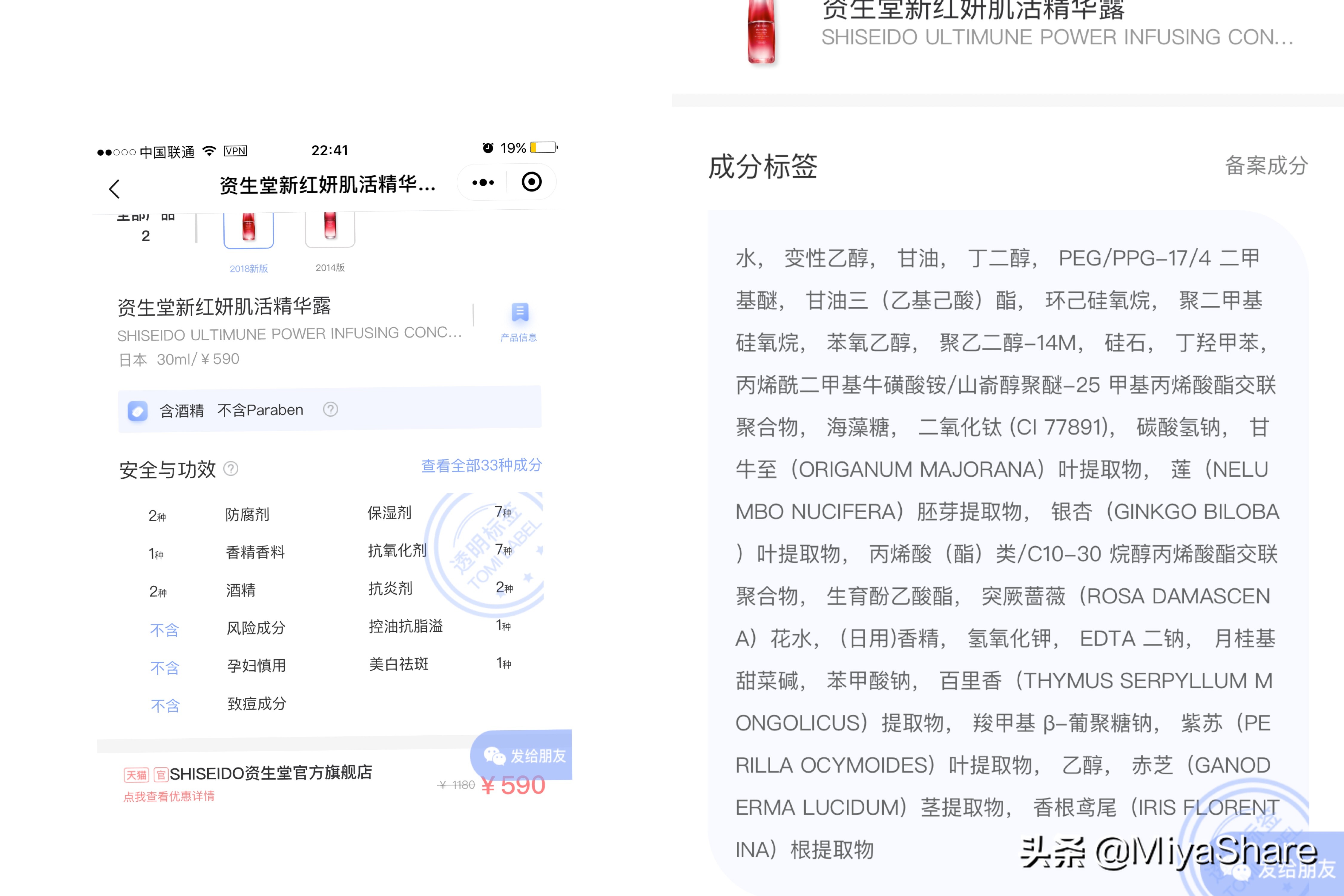
Task: Tap the back arrow icon
Action: [x=114, y=188]
